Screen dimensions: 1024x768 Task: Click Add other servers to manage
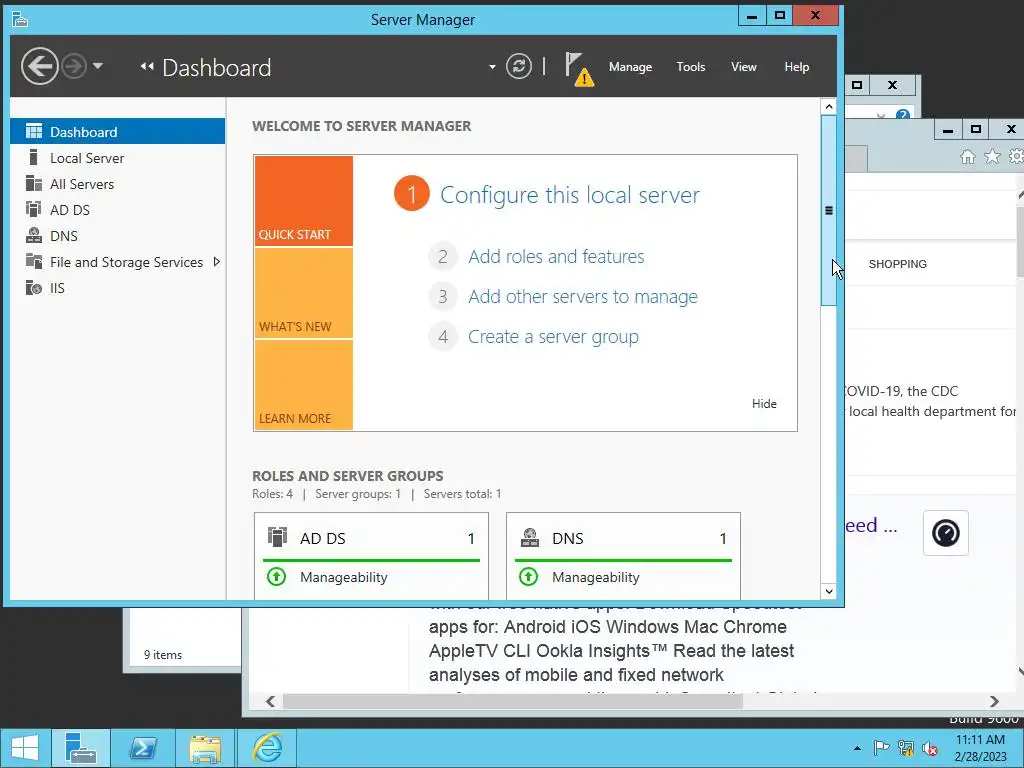(583, 296)
